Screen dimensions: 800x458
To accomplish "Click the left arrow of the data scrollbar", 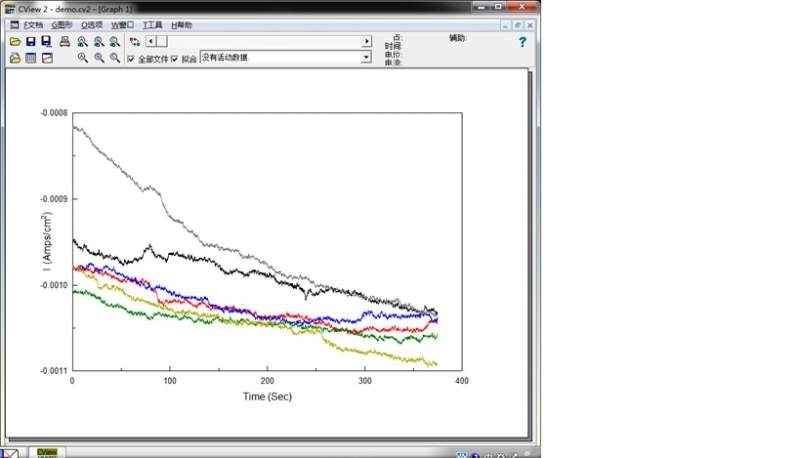I will tap(151, 41).
